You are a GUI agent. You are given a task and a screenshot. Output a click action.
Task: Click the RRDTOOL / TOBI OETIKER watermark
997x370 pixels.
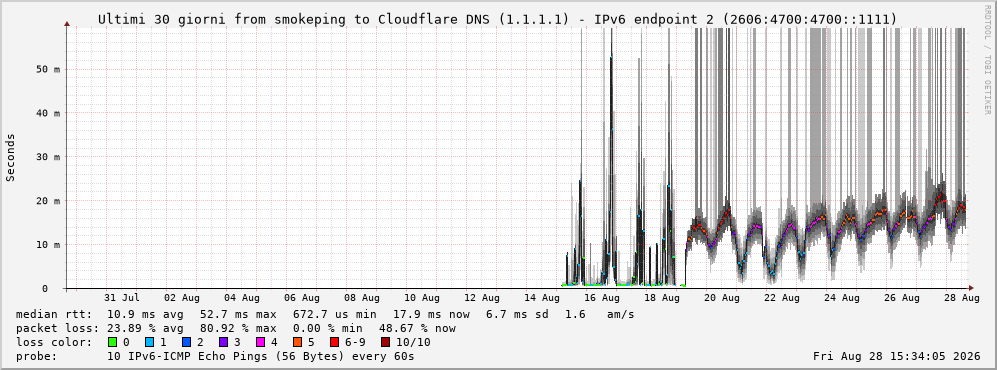987,60
